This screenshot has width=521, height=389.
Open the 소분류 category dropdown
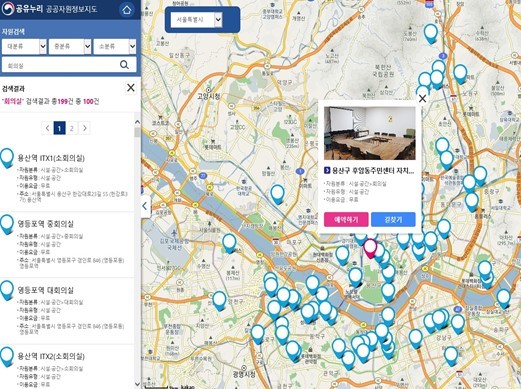[x=115, y=46]
